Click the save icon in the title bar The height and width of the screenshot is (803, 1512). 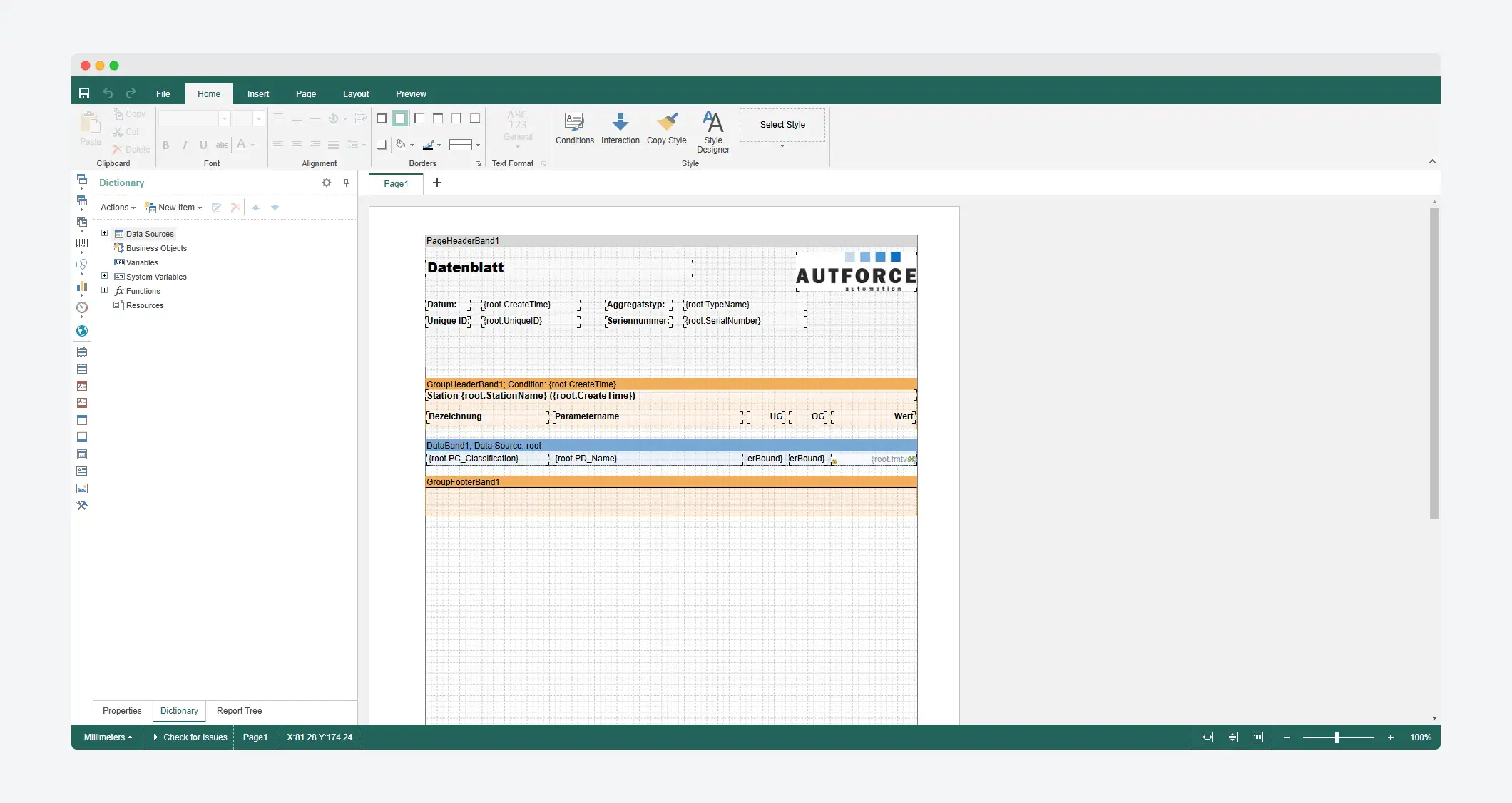click(x=84, y=93)
